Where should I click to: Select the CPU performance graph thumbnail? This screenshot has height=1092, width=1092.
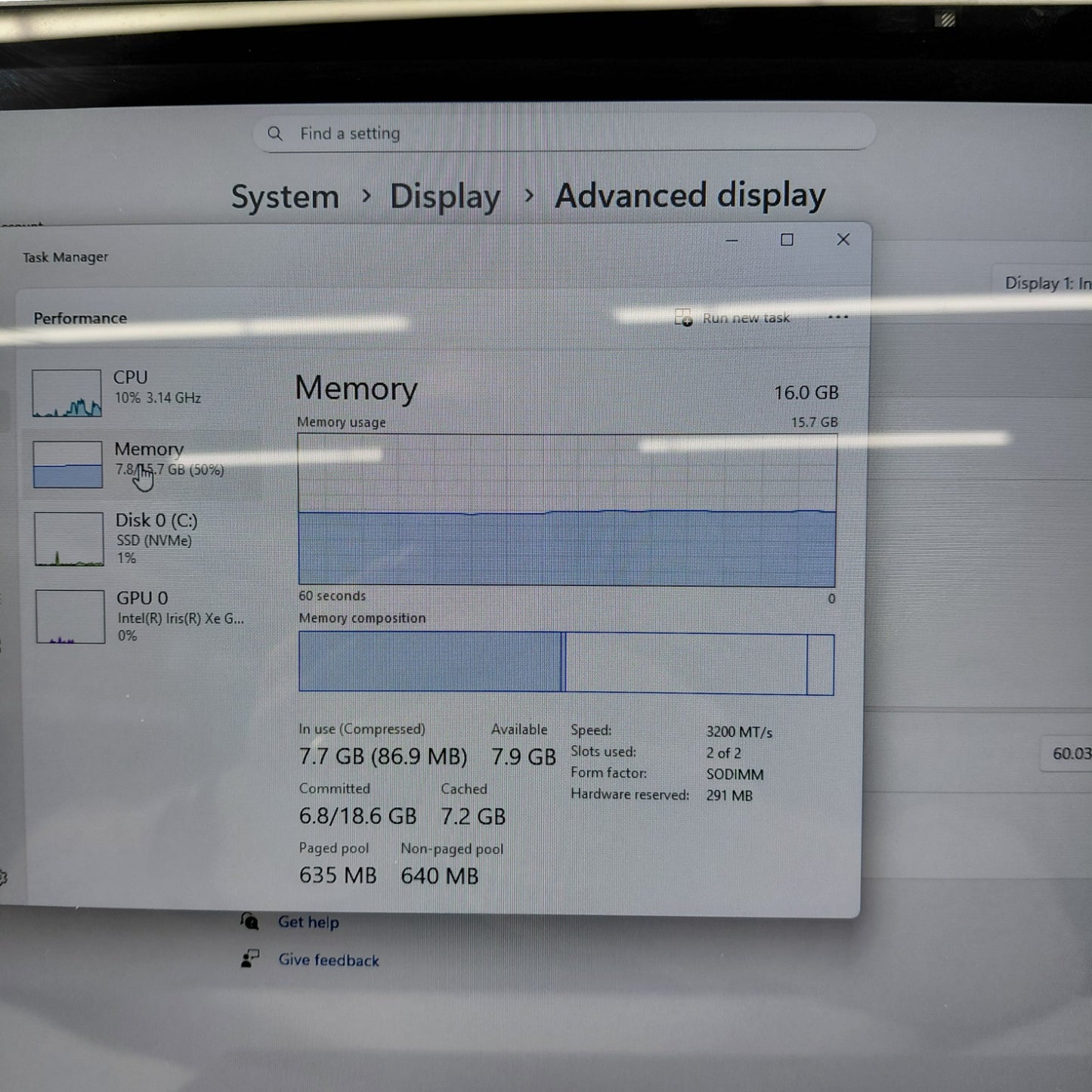tap(67, 393)
